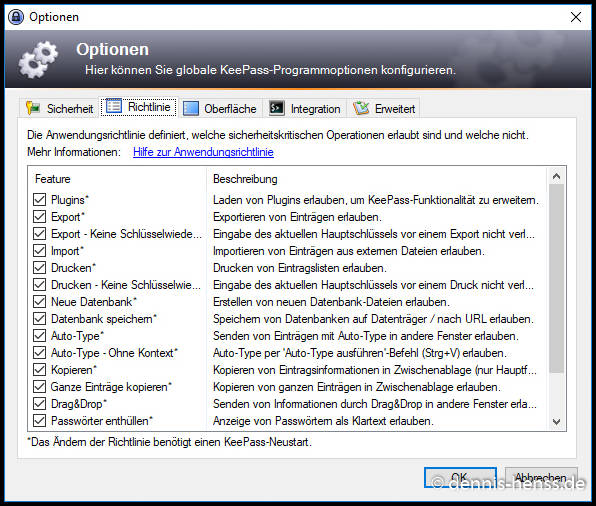Uncheck Neue Datenbank checkbox

40,301
